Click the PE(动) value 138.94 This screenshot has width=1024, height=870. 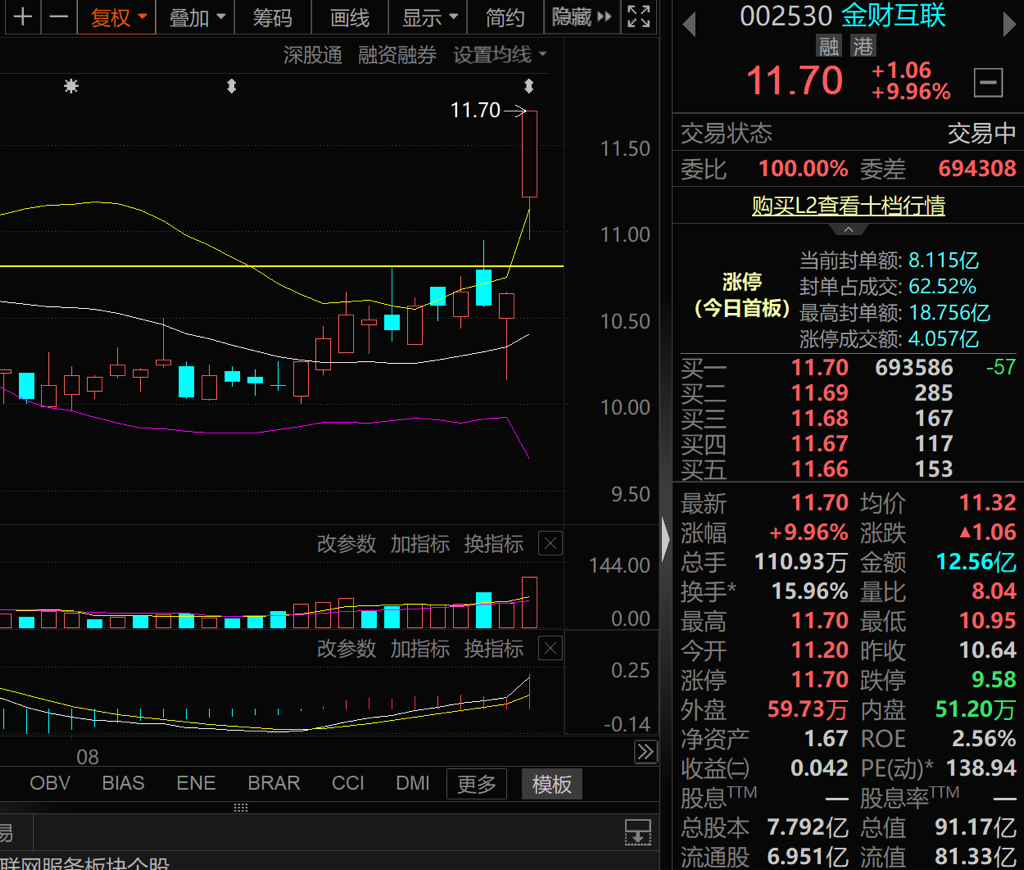pos(981,768)
